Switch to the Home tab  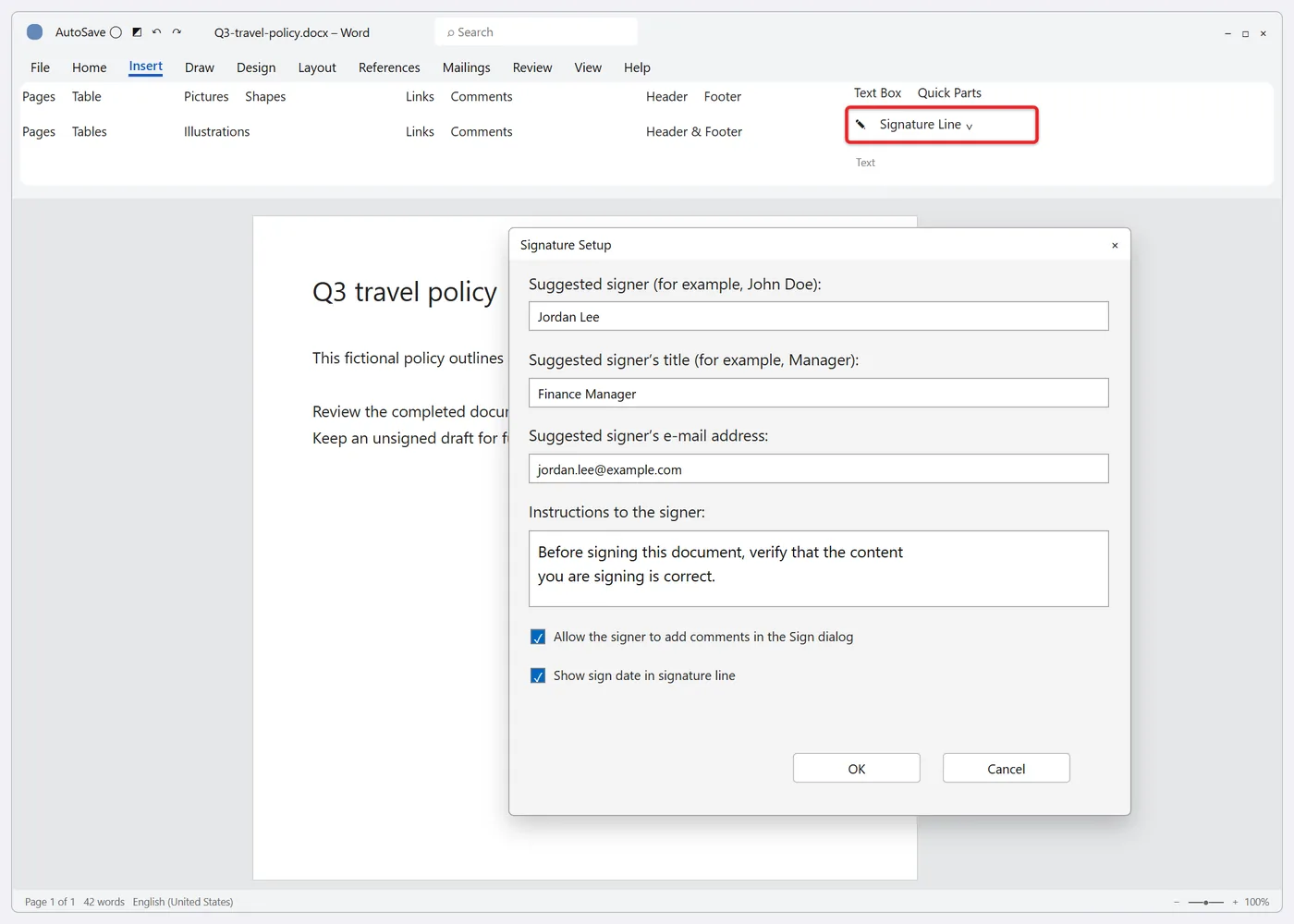[x=90, y=67]
